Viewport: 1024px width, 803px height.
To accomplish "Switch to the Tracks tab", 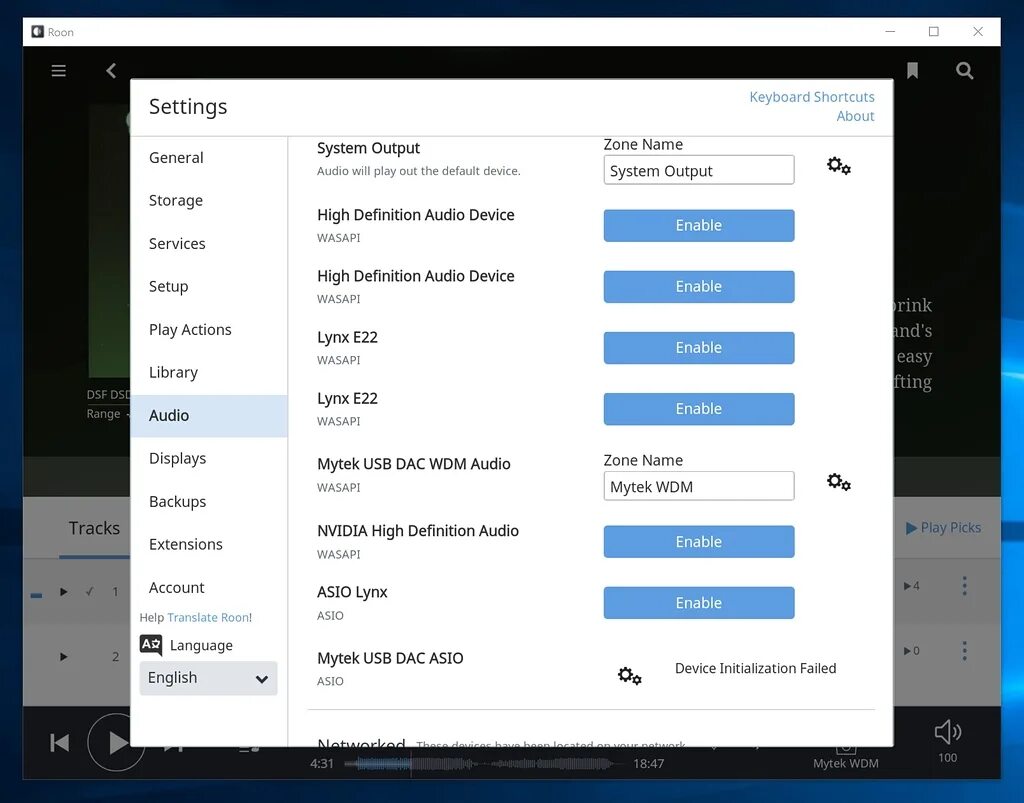I will (x=95, y=527).
